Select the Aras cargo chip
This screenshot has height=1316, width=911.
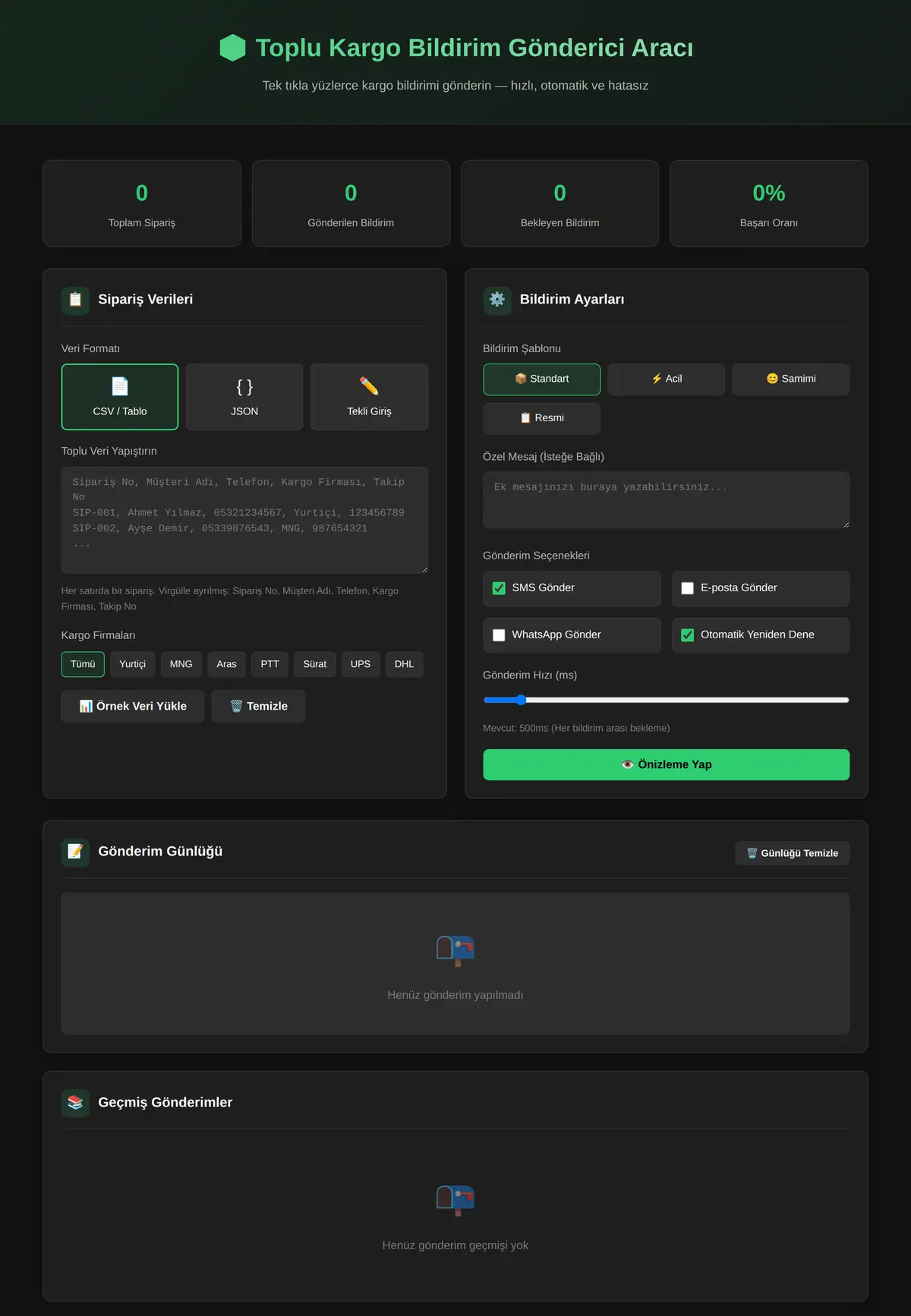click(226, 664)
